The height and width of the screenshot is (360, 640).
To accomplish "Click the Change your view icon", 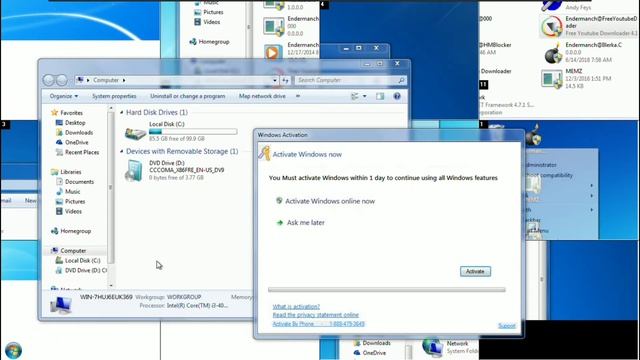I will 355,96.
